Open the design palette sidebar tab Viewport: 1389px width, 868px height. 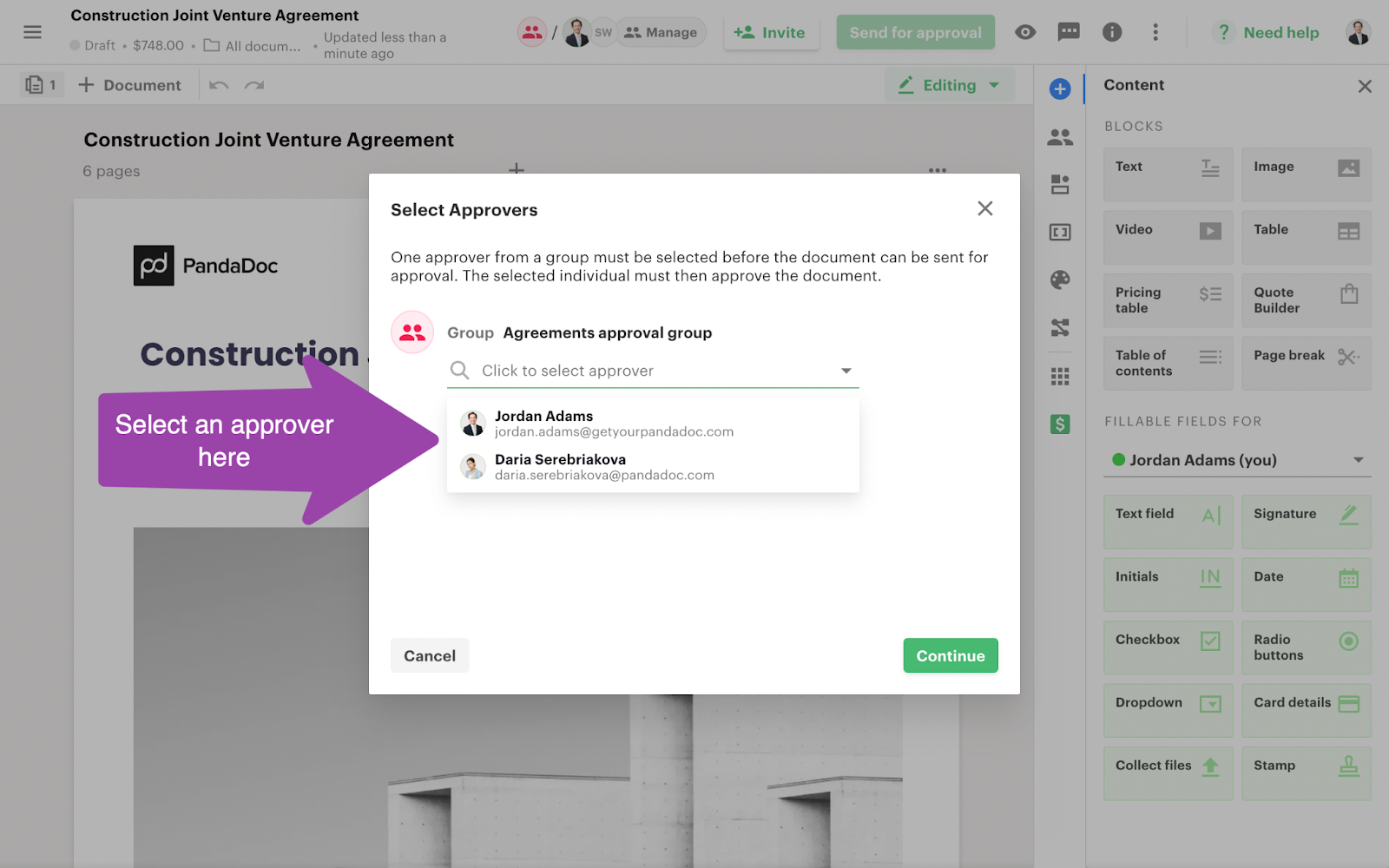[x=1060, y=279]
